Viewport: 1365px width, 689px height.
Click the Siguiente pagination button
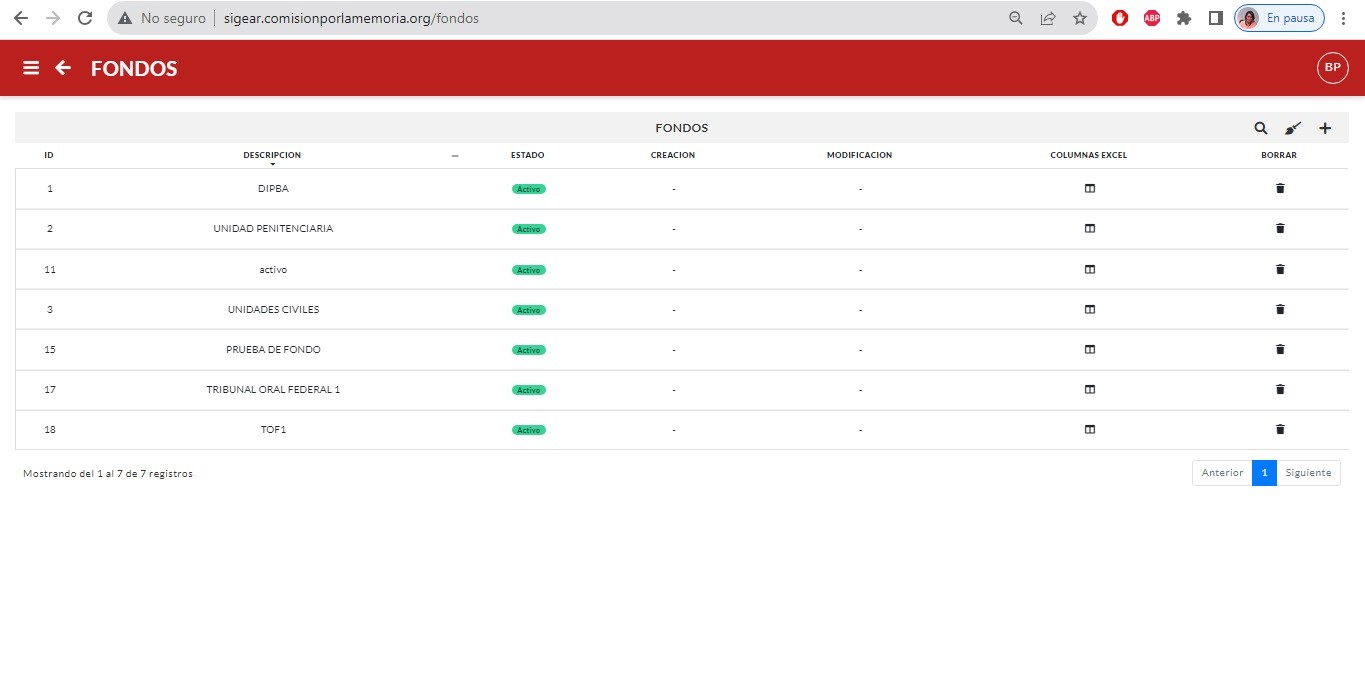click(x=1308, y=473)
